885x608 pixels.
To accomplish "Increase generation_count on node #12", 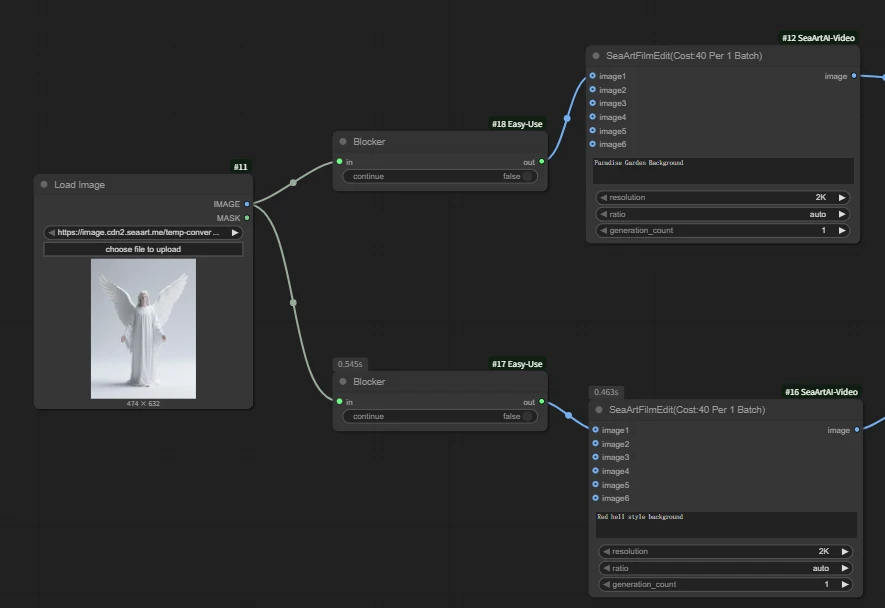I will (842, 230).
